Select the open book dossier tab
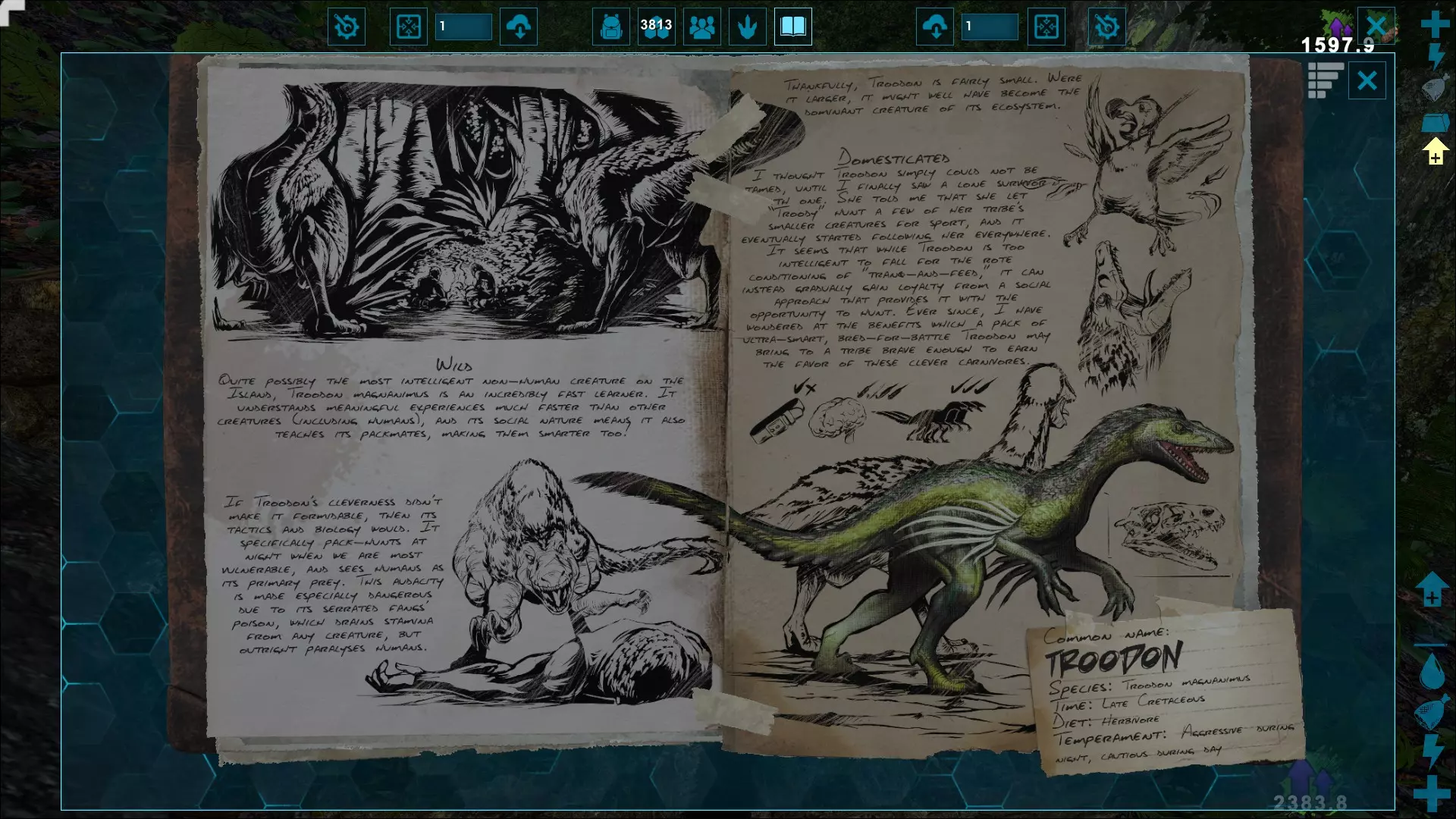The width and height of the screenshot is (1456, 819). 792,27
